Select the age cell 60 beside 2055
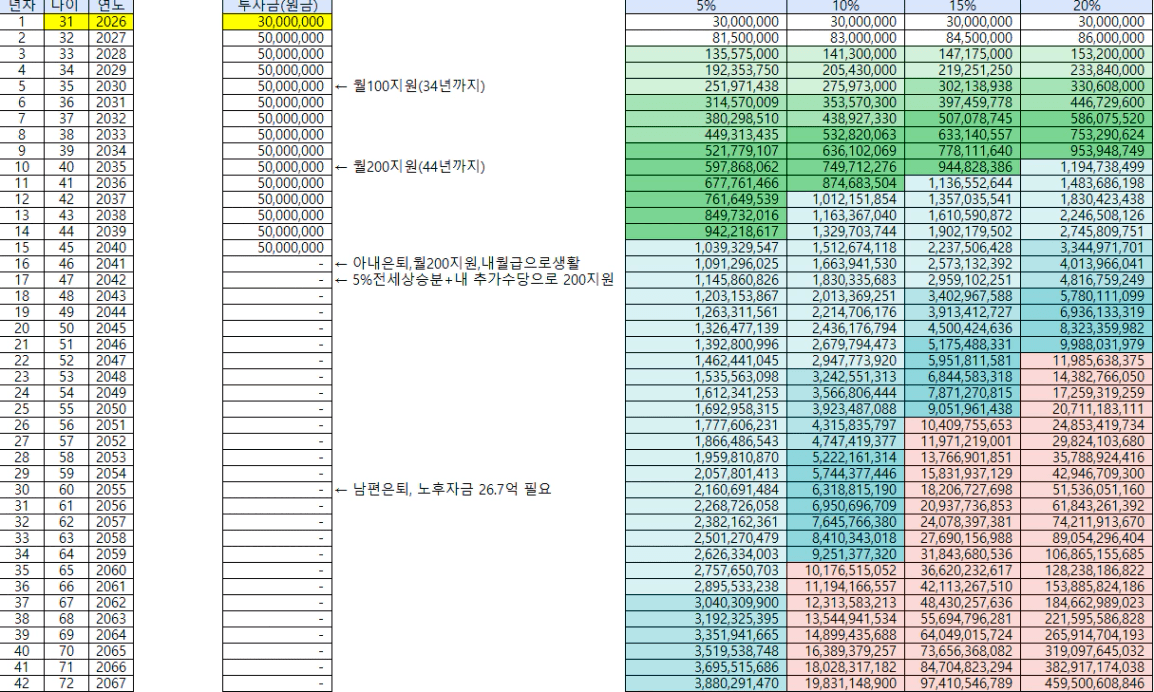This screenshot has width=1154, height=692. point(67,490)
